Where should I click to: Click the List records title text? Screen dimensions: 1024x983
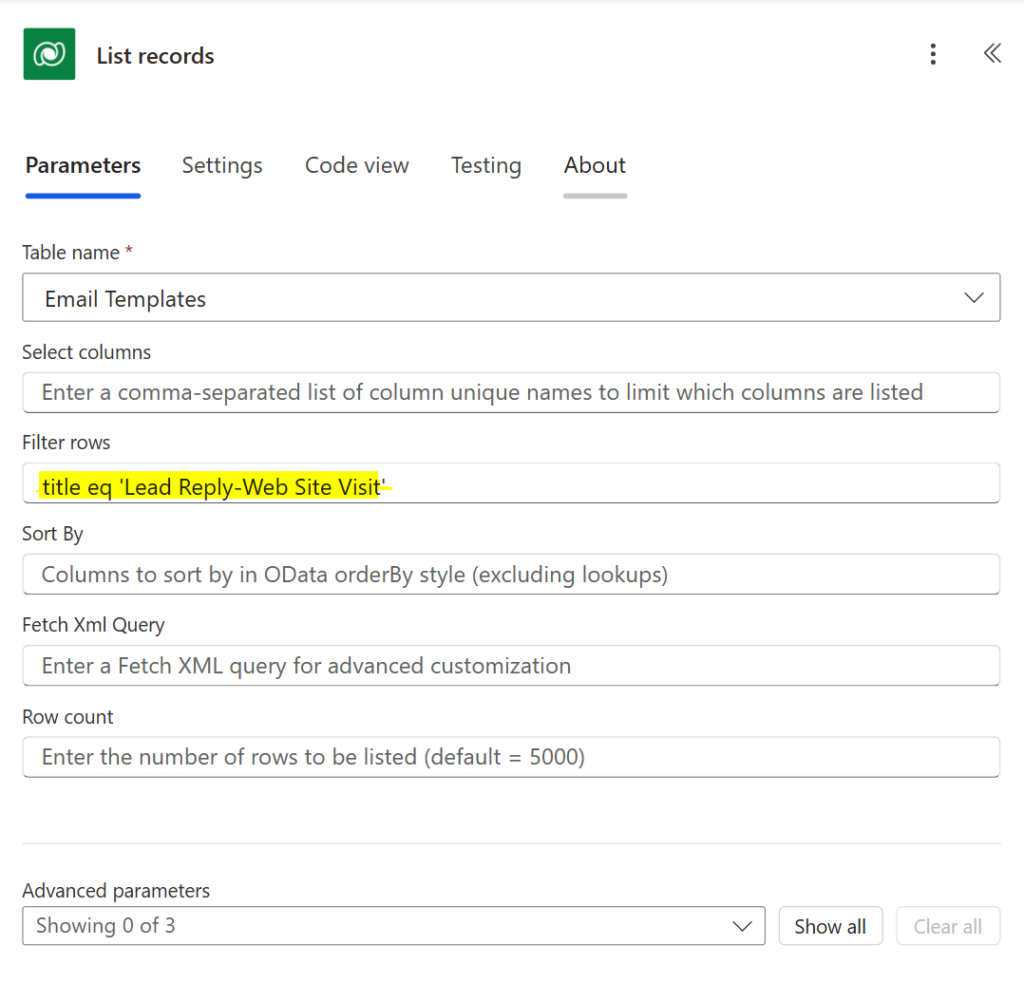coord(155,56)
